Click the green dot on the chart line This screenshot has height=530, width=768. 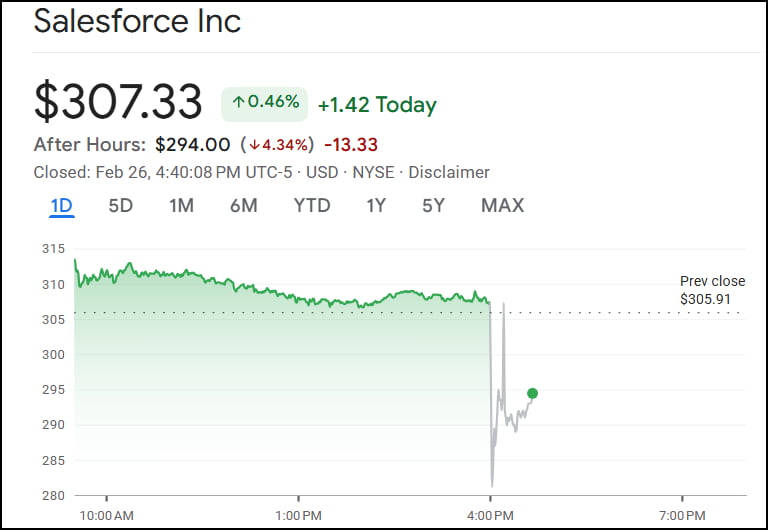[532, 393]
